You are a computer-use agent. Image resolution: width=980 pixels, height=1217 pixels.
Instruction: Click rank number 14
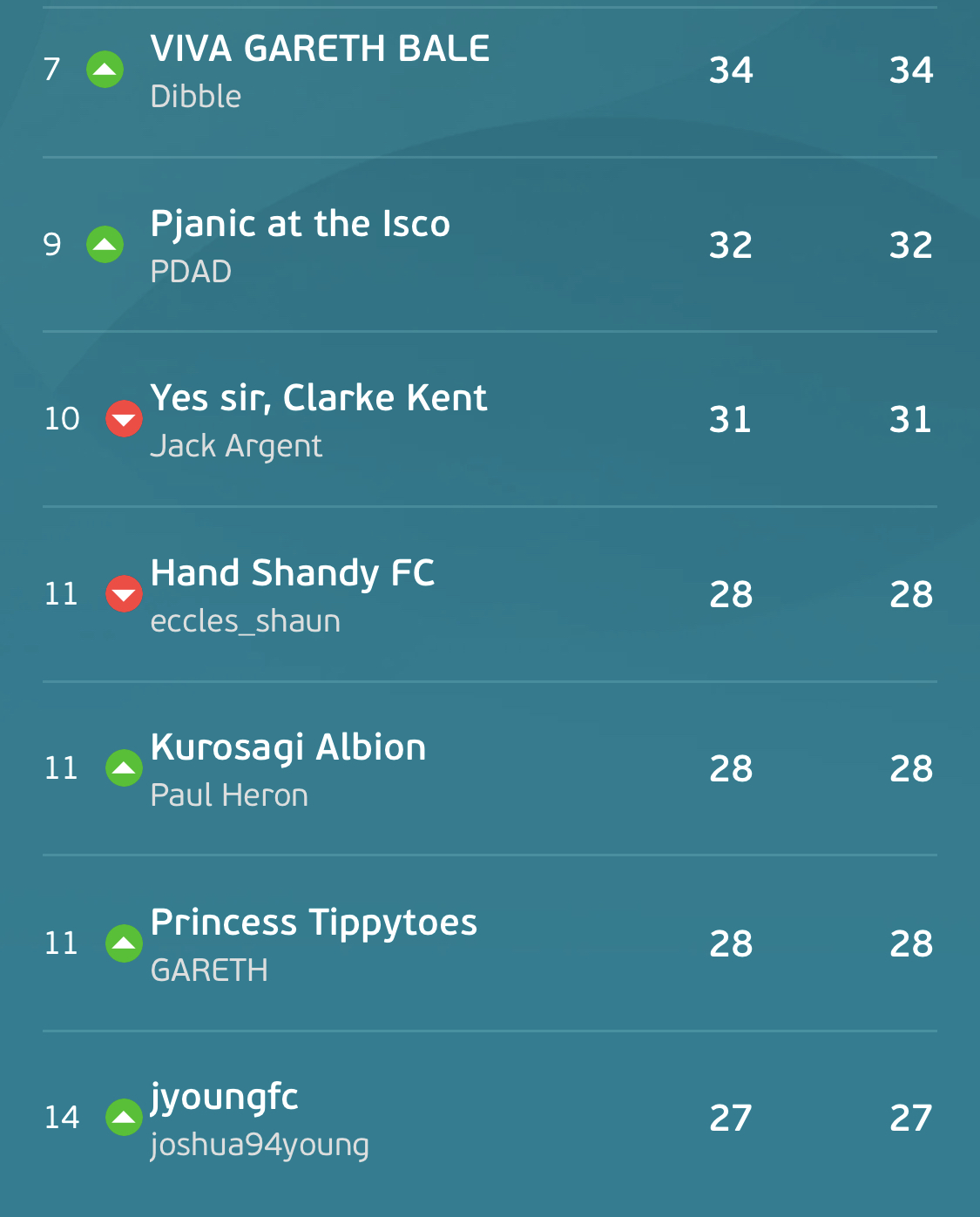62,1118
